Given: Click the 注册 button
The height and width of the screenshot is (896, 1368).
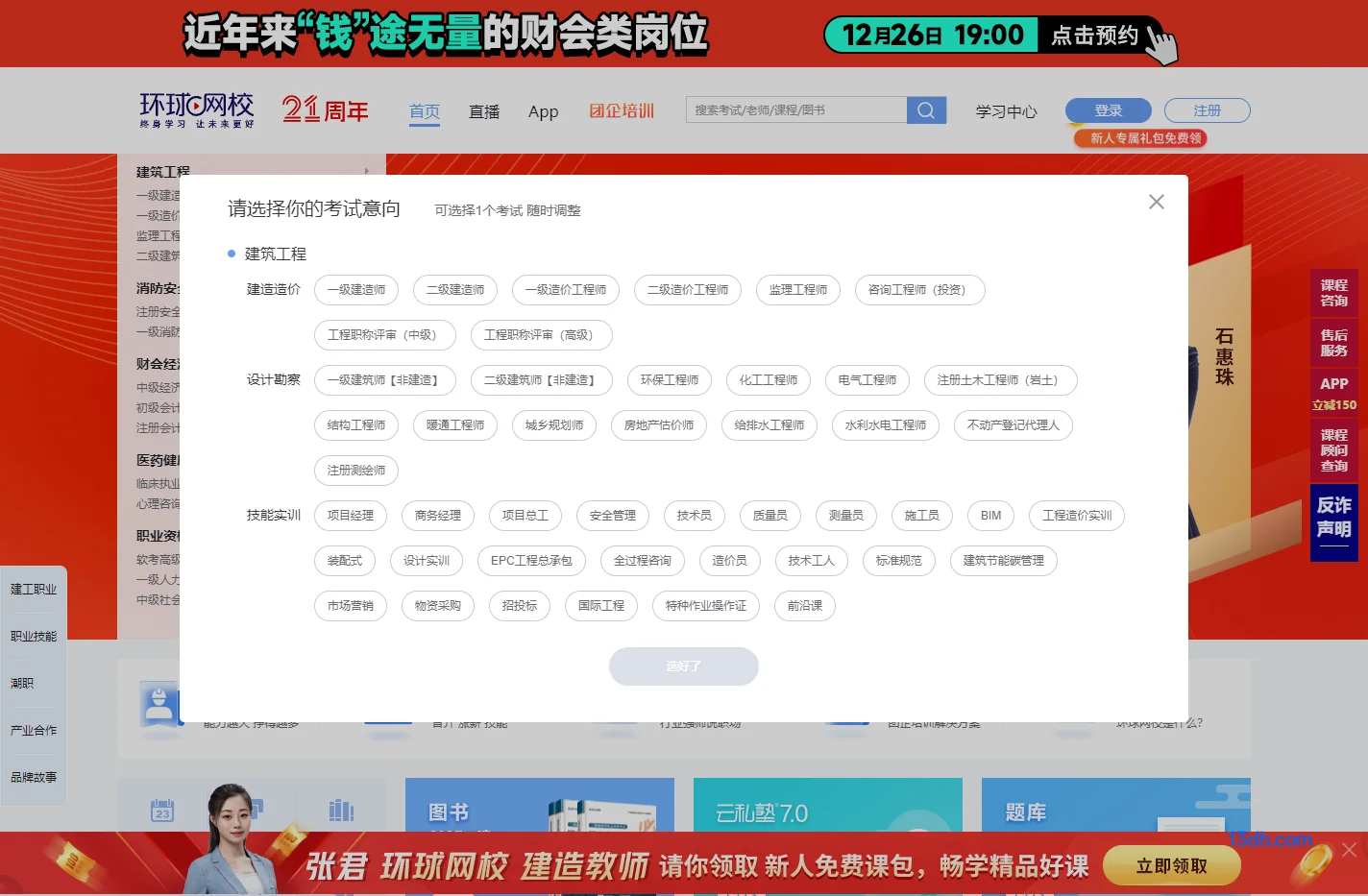Looking at the screenshot, I should click(x=1208, y=110).
